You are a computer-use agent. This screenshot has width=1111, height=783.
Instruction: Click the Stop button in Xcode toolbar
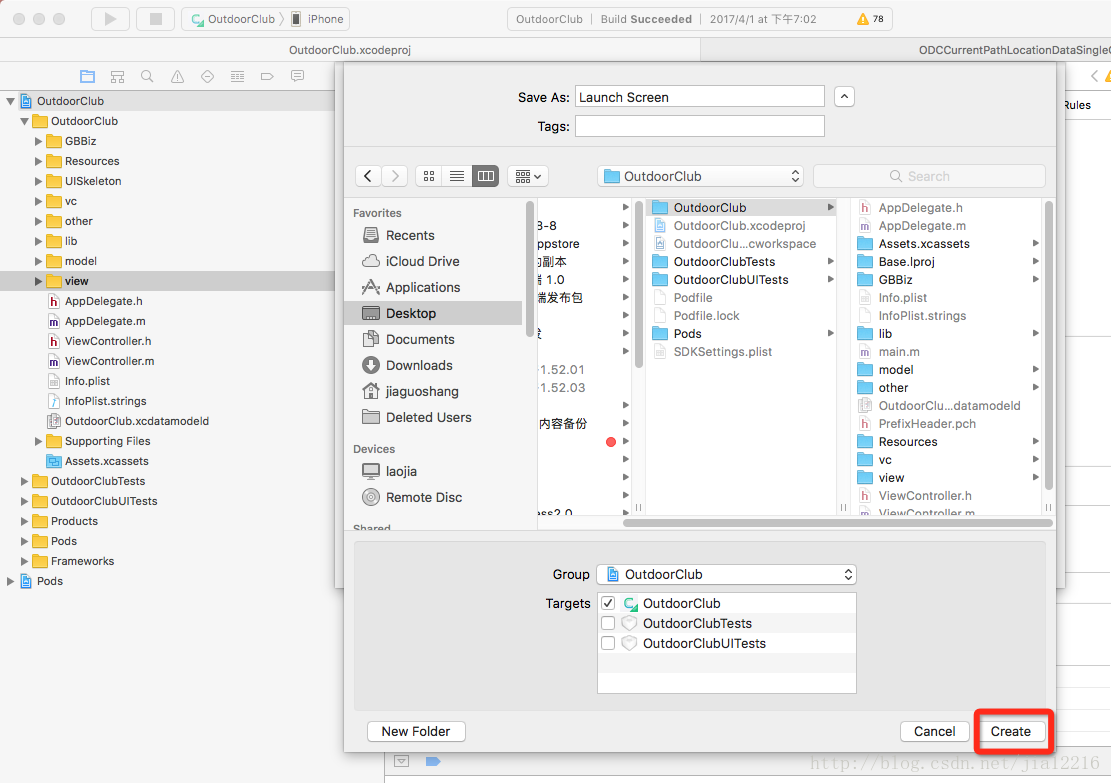point(156,19)
